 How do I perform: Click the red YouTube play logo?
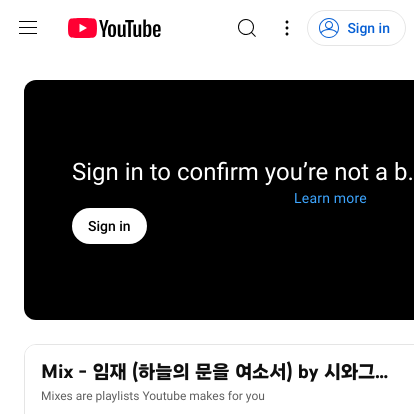pyautogui.click(x=82, y=28)
